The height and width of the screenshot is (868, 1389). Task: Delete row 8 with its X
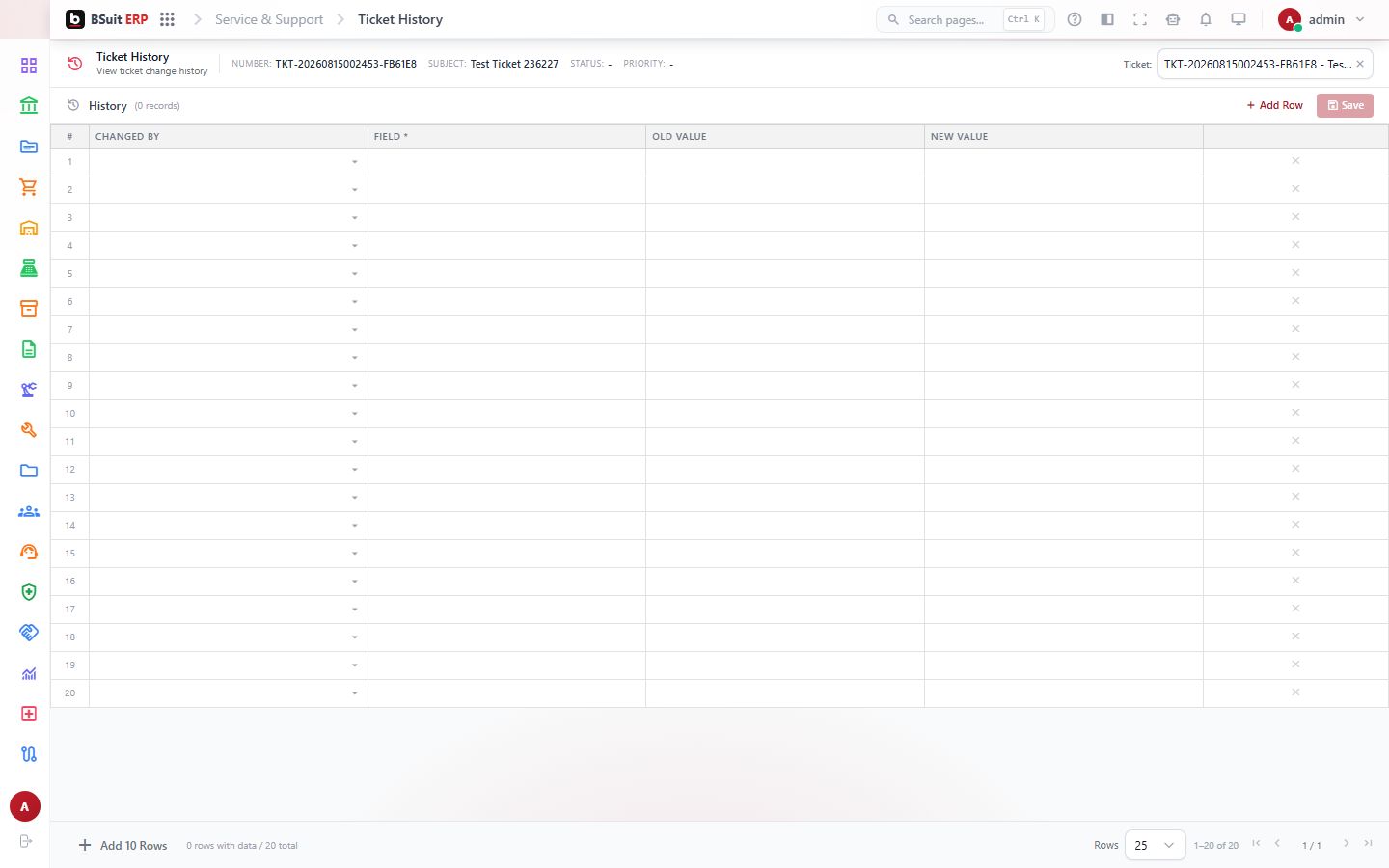click(x=1295, y=357)
